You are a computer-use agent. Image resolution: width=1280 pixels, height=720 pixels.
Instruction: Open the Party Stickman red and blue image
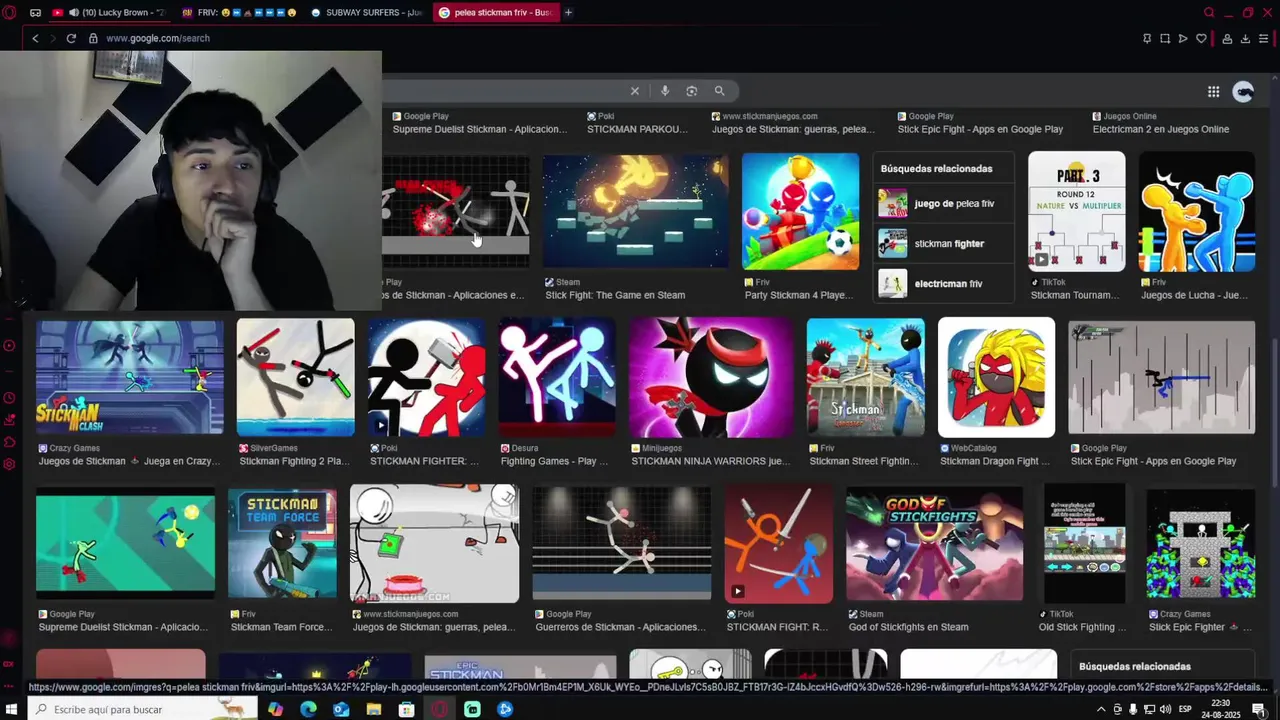tap(800, 211)
